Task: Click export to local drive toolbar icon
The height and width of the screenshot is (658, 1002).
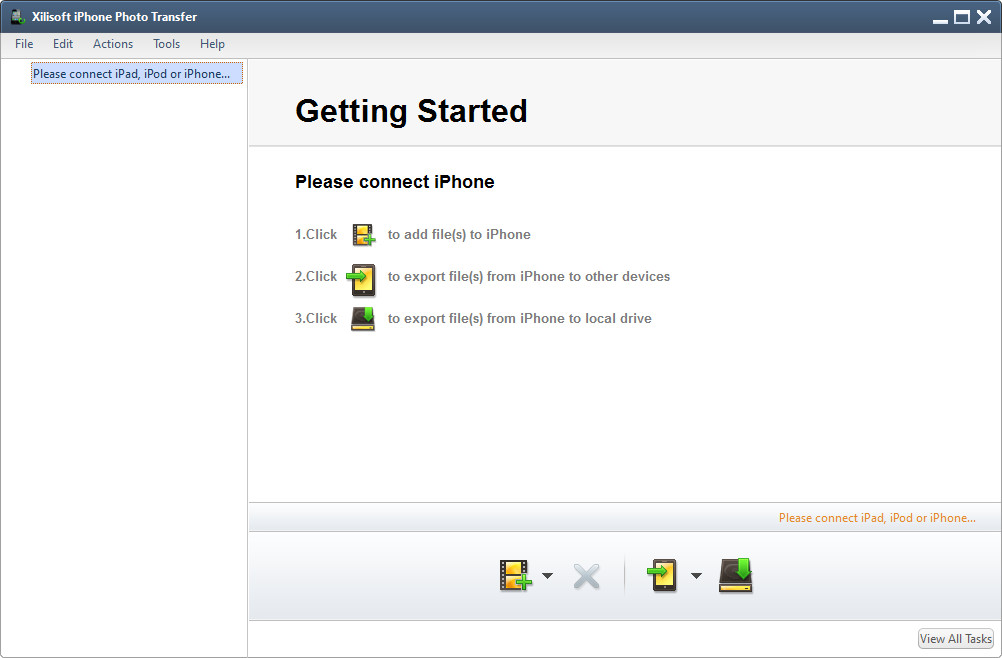Action: [x=736, y=575]
